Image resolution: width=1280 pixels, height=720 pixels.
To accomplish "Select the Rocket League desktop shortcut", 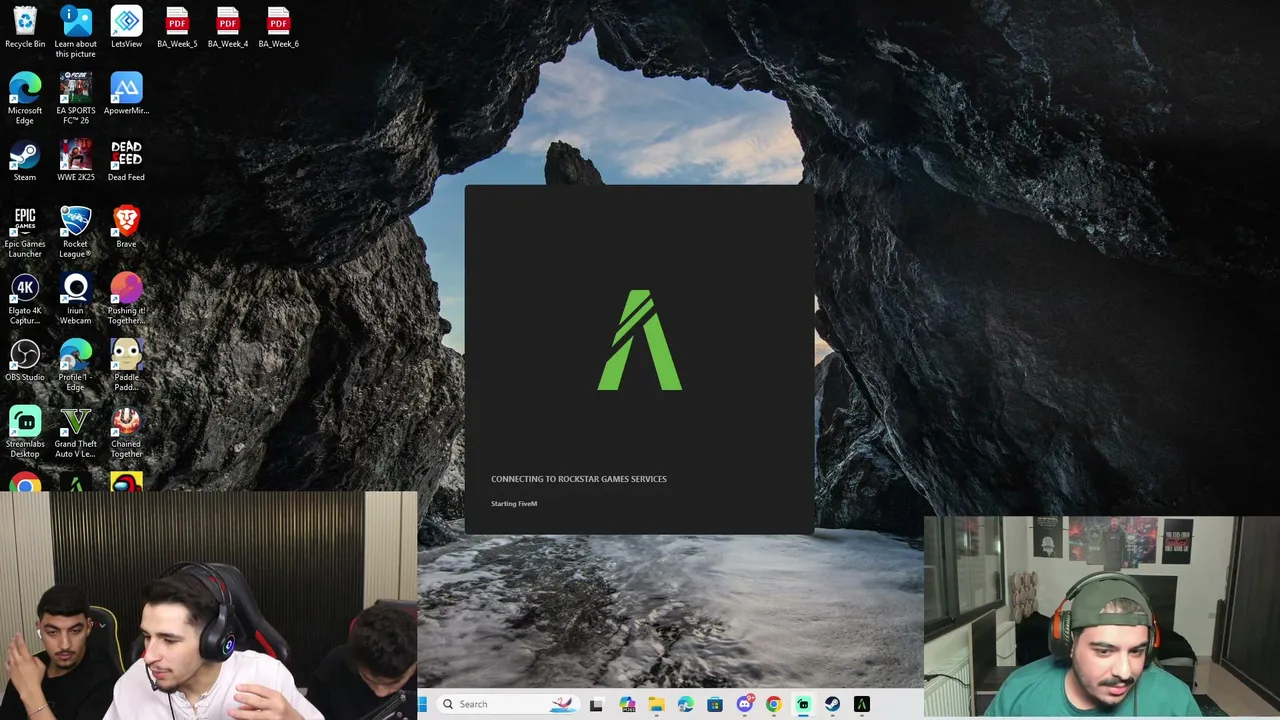I will click(x=75, y=232).
